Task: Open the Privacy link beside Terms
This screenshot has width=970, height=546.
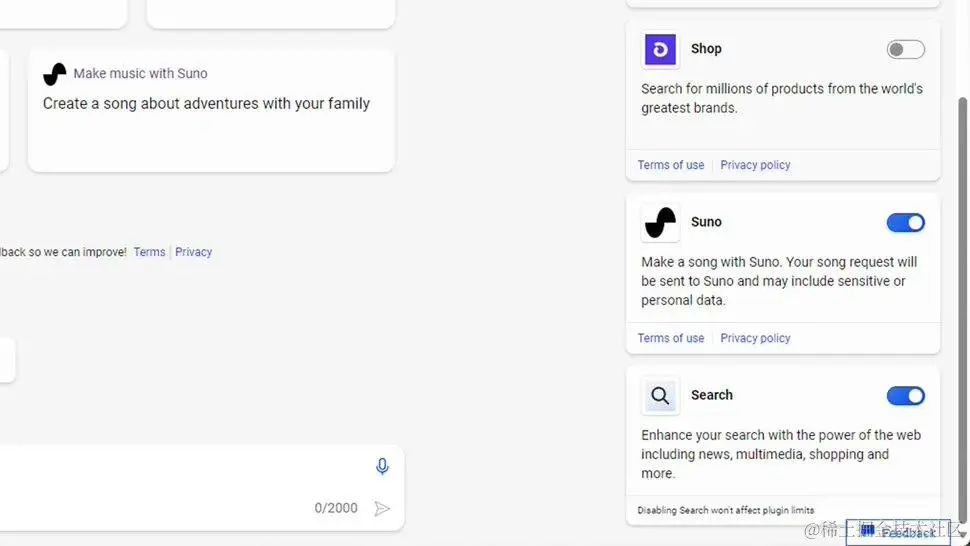Action: point(194,252)
